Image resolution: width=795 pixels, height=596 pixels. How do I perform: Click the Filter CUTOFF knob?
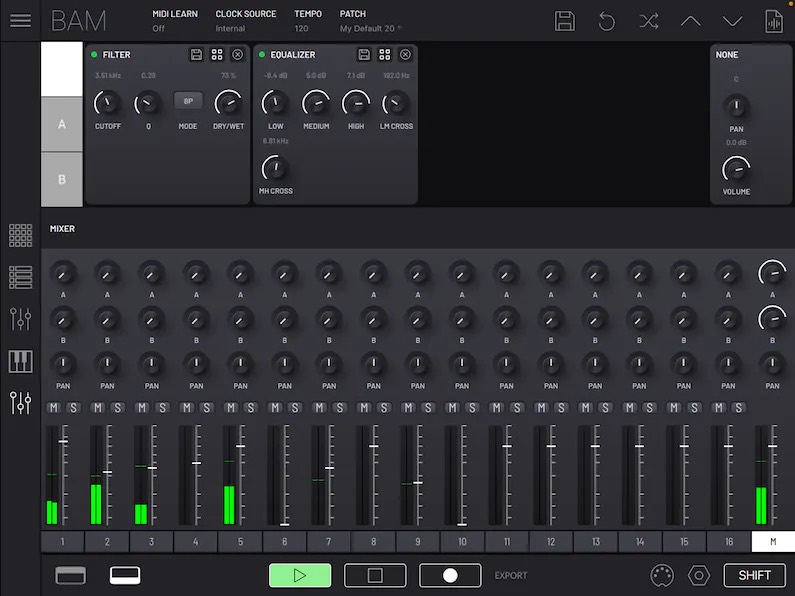pos(107,103)
